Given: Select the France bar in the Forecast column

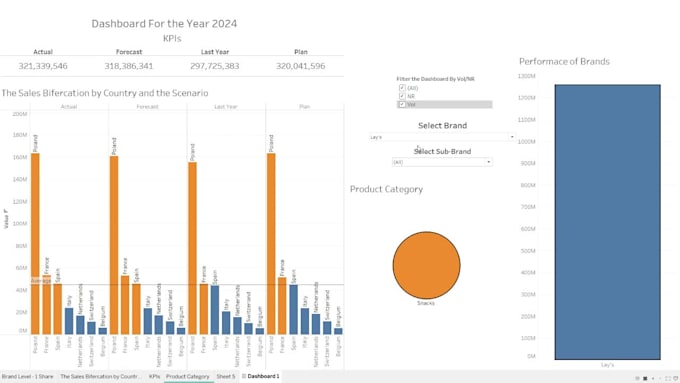Looking at the screenshot, I should (125, 305).
